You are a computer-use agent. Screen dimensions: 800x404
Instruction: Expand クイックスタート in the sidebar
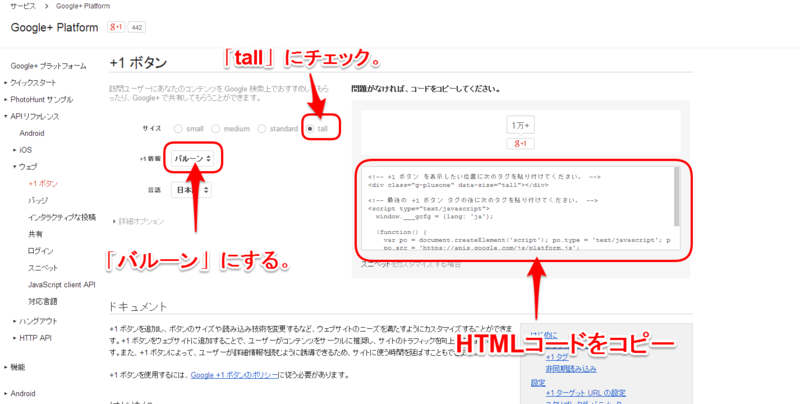click(30, 83)
